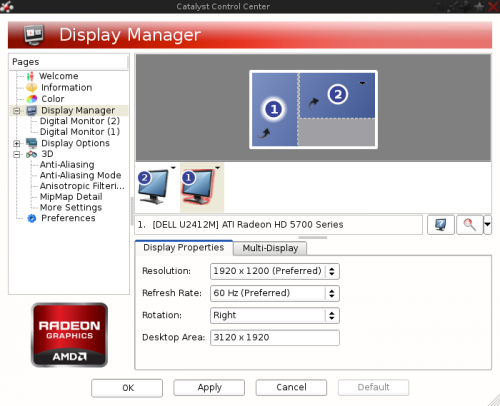Open dropdown arrow above monitor 1 icon

pyautogui.click(x=218, y=168)
